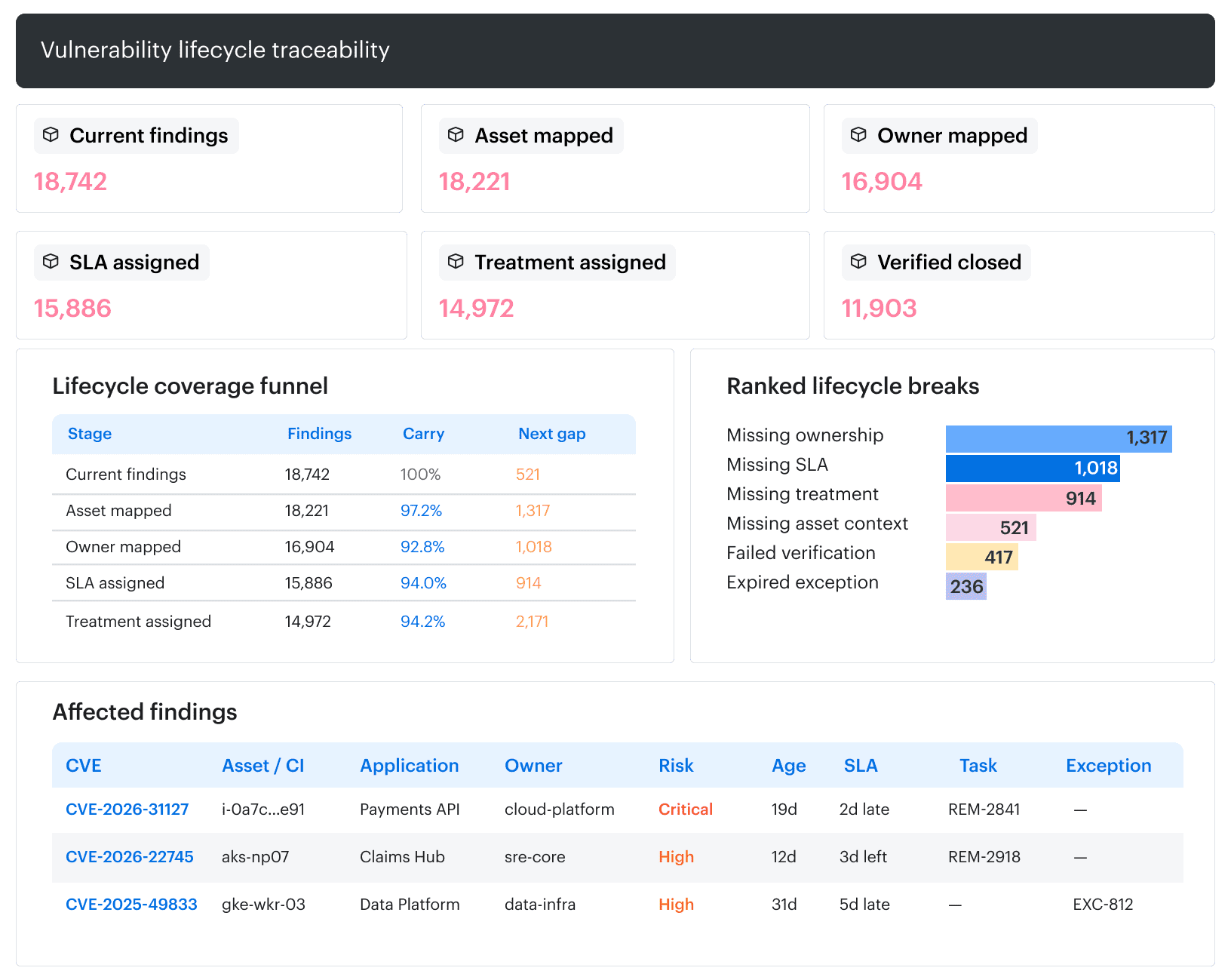
Task: Click the gke-wkr-03 asset cell
Action: [263, 905]
